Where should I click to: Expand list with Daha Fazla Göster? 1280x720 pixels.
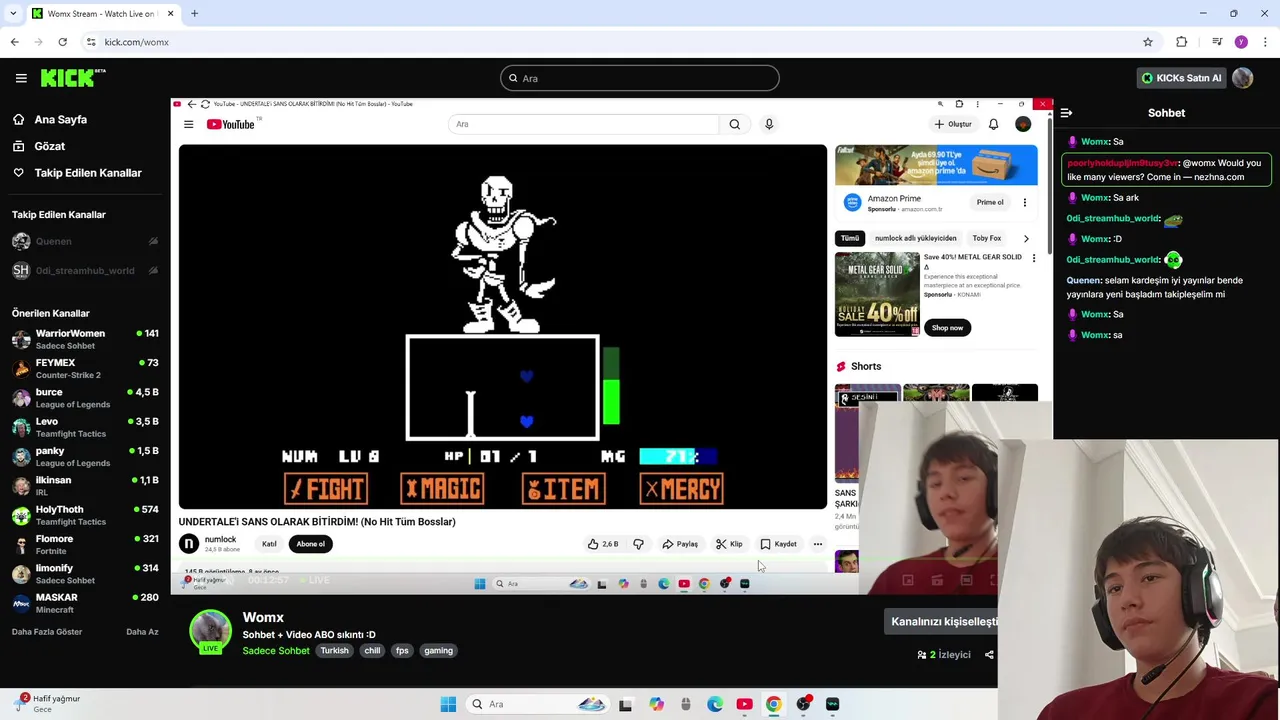[x=47, y=632]
